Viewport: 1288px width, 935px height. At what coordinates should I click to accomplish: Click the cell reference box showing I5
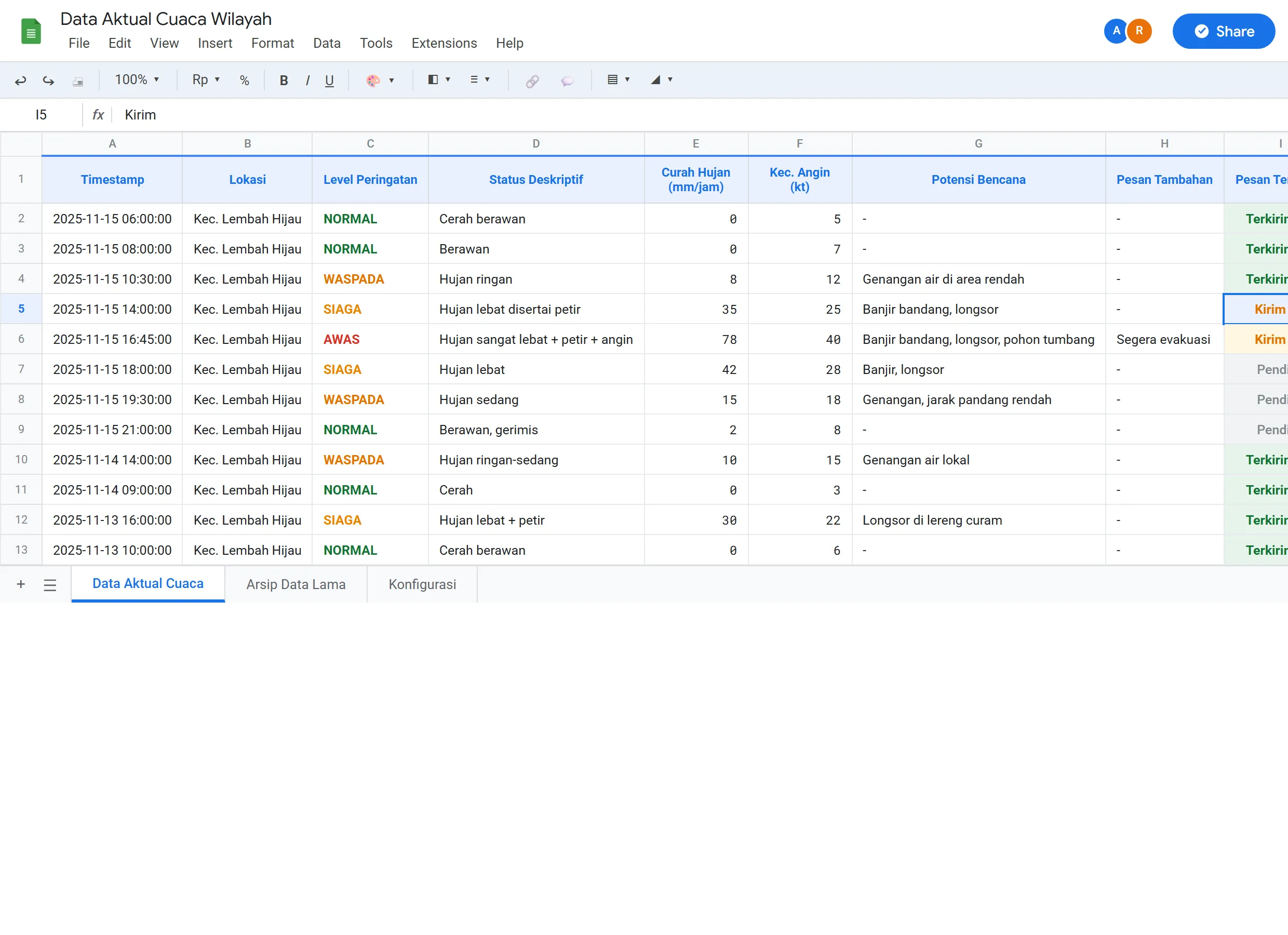coord(41,115)
